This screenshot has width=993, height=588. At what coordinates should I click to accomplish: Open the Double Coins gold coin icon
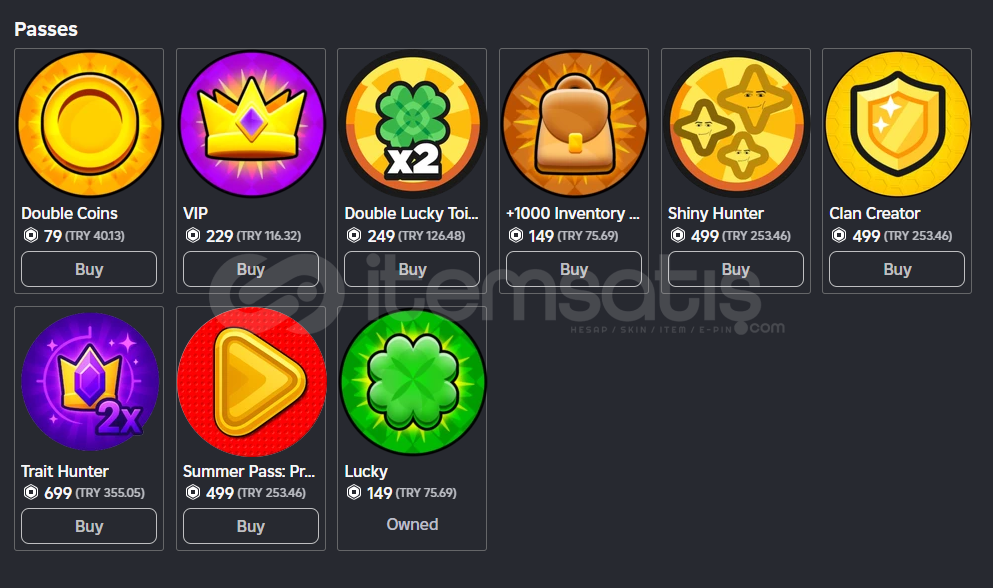click(89, 124)
